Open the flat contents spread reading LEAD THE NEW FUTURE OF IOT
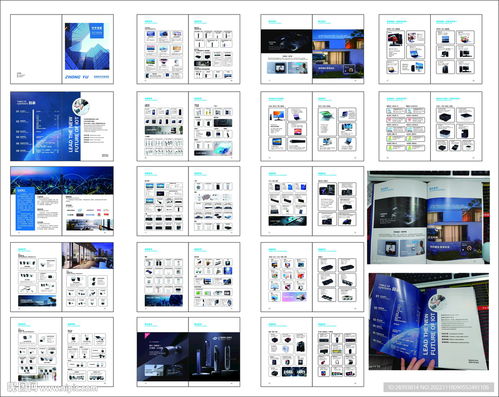 pyautogui.click(x=62, y=126)
